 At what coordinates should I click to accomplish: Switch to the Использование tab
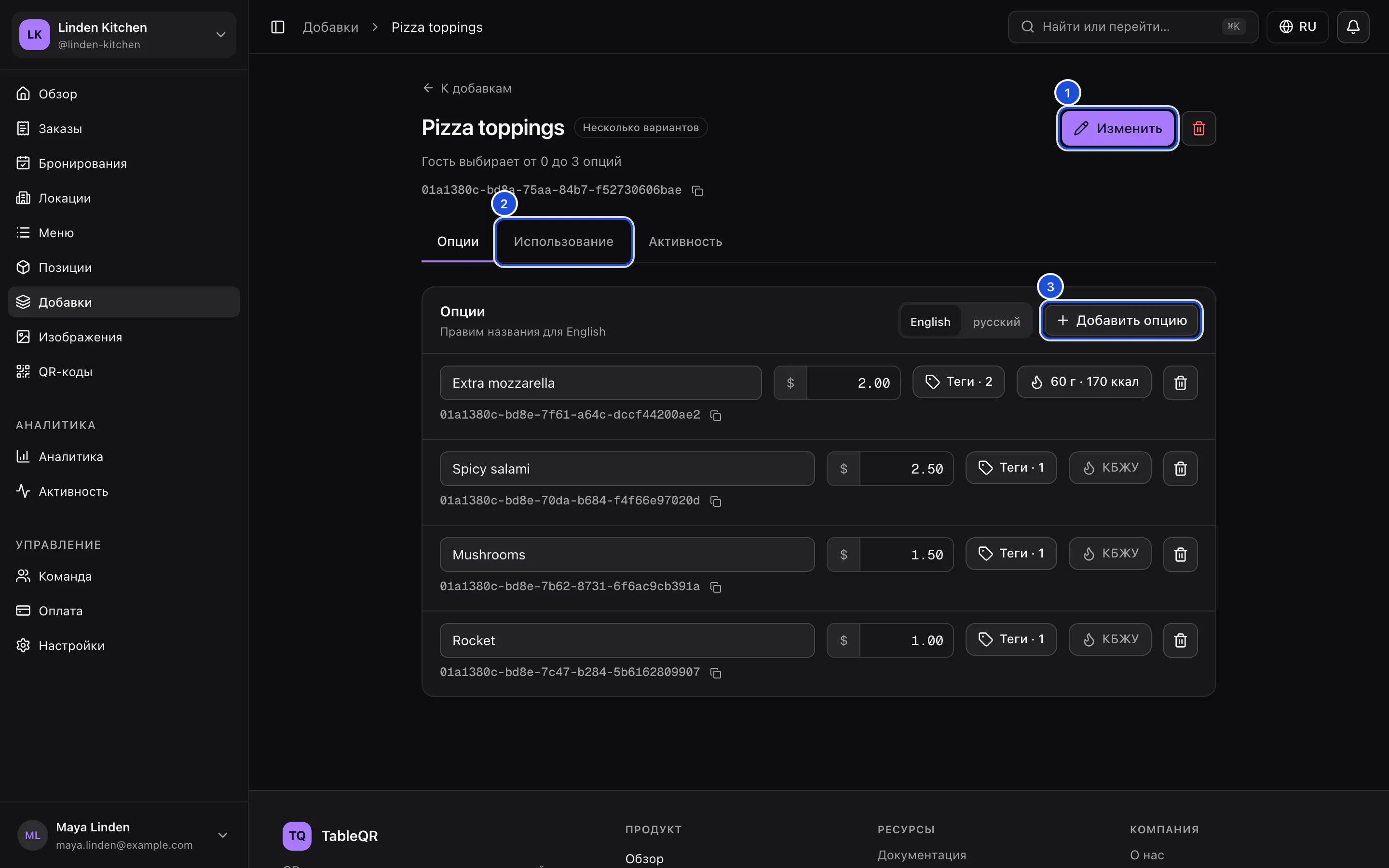tap(564, 242)
